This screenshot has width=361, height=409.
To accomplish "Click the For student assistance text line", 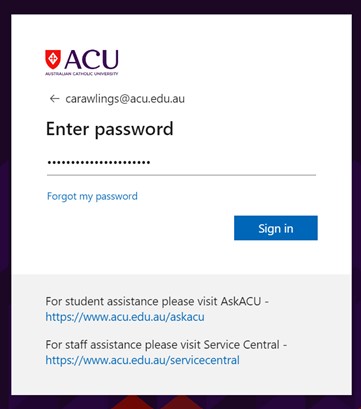I will click(157, 301).
